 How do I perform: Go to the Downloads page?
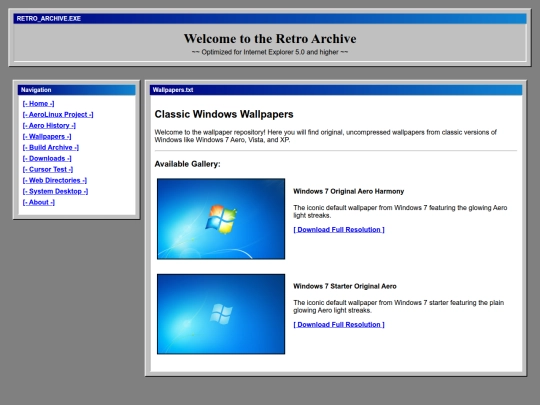coord(47,158)
